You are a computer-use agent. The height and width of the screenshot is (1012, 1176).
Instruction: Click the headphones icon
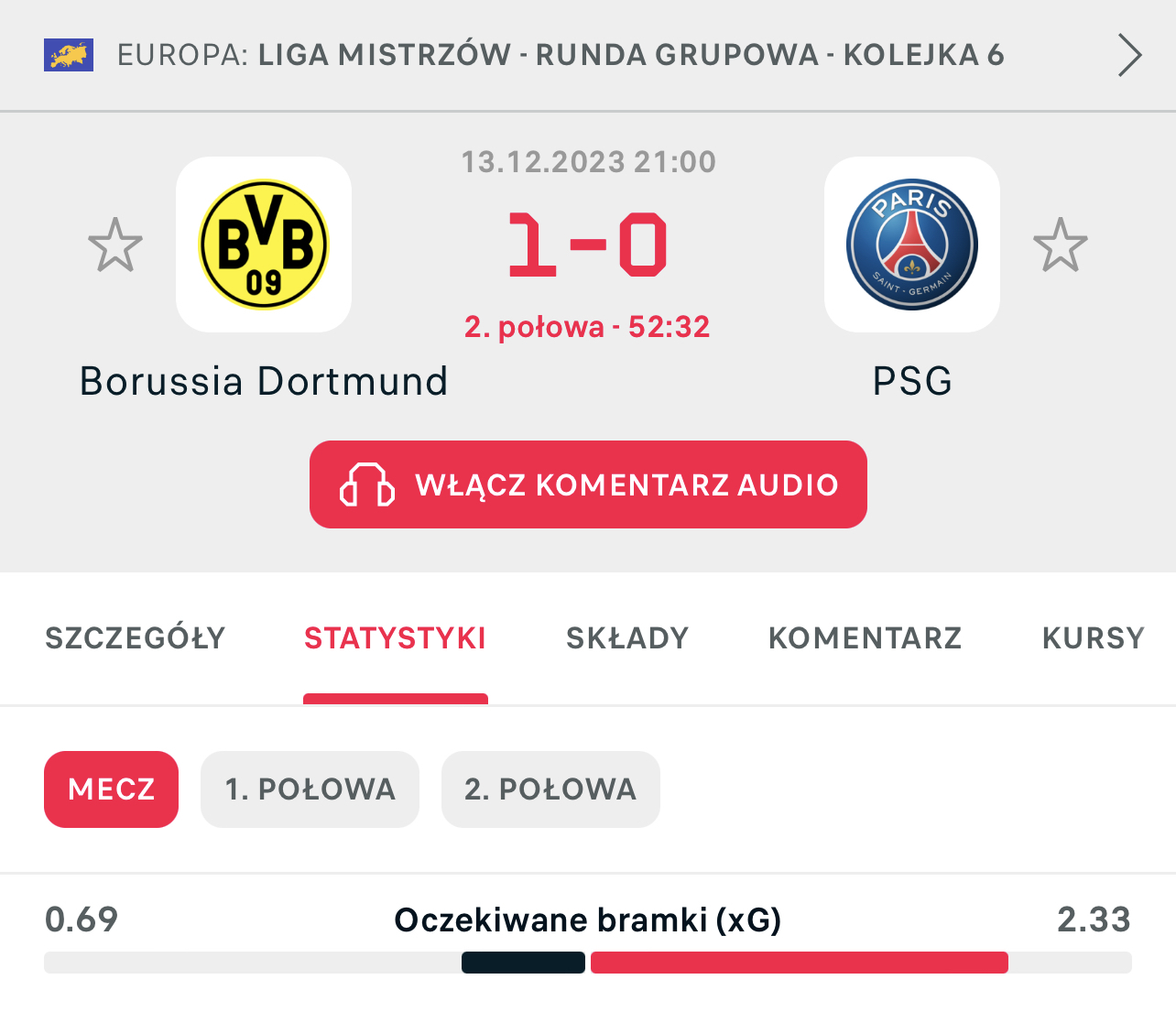pyautogui.click(x=366, y=484)
